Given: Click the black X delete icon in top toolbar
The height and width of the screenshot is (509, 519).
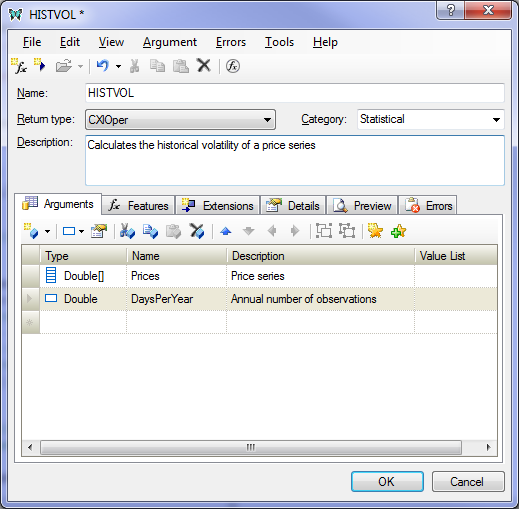Looking at the screenshot, I should pyautogui.click(x=204, y=65).
